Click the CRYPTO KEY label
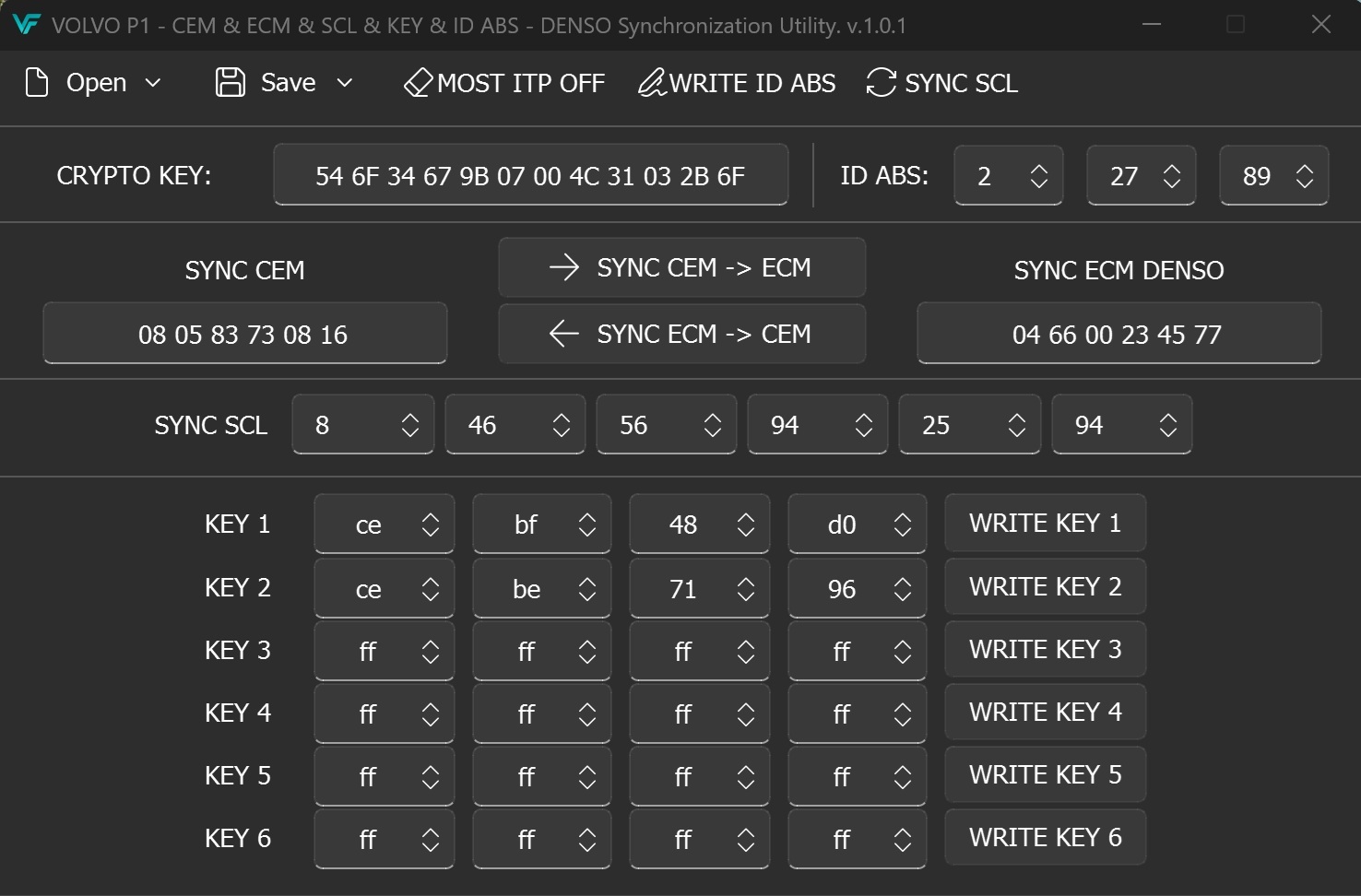The image size is (1361, 896). point(134,175)
